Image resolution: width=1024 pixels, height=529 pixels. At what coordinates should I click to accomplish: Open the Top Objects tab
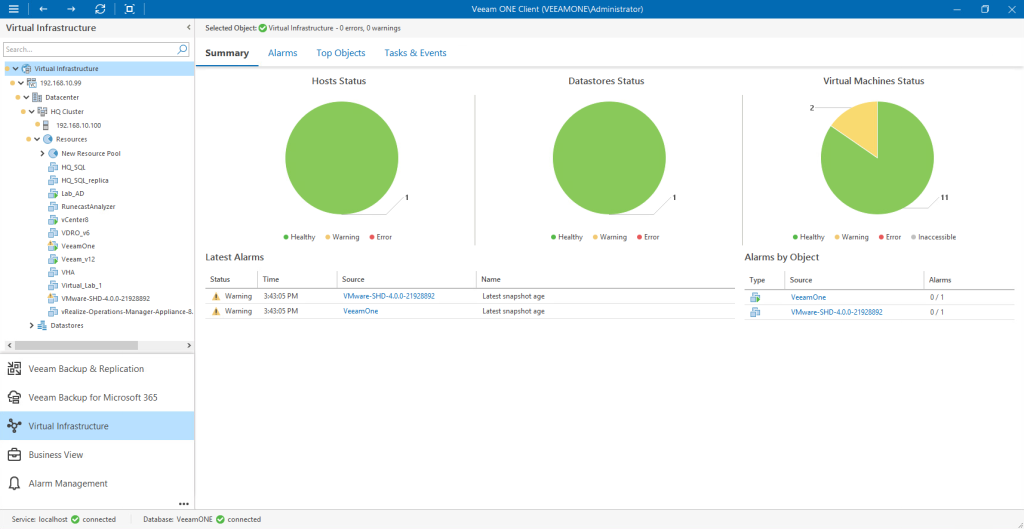tap(341, 53)
